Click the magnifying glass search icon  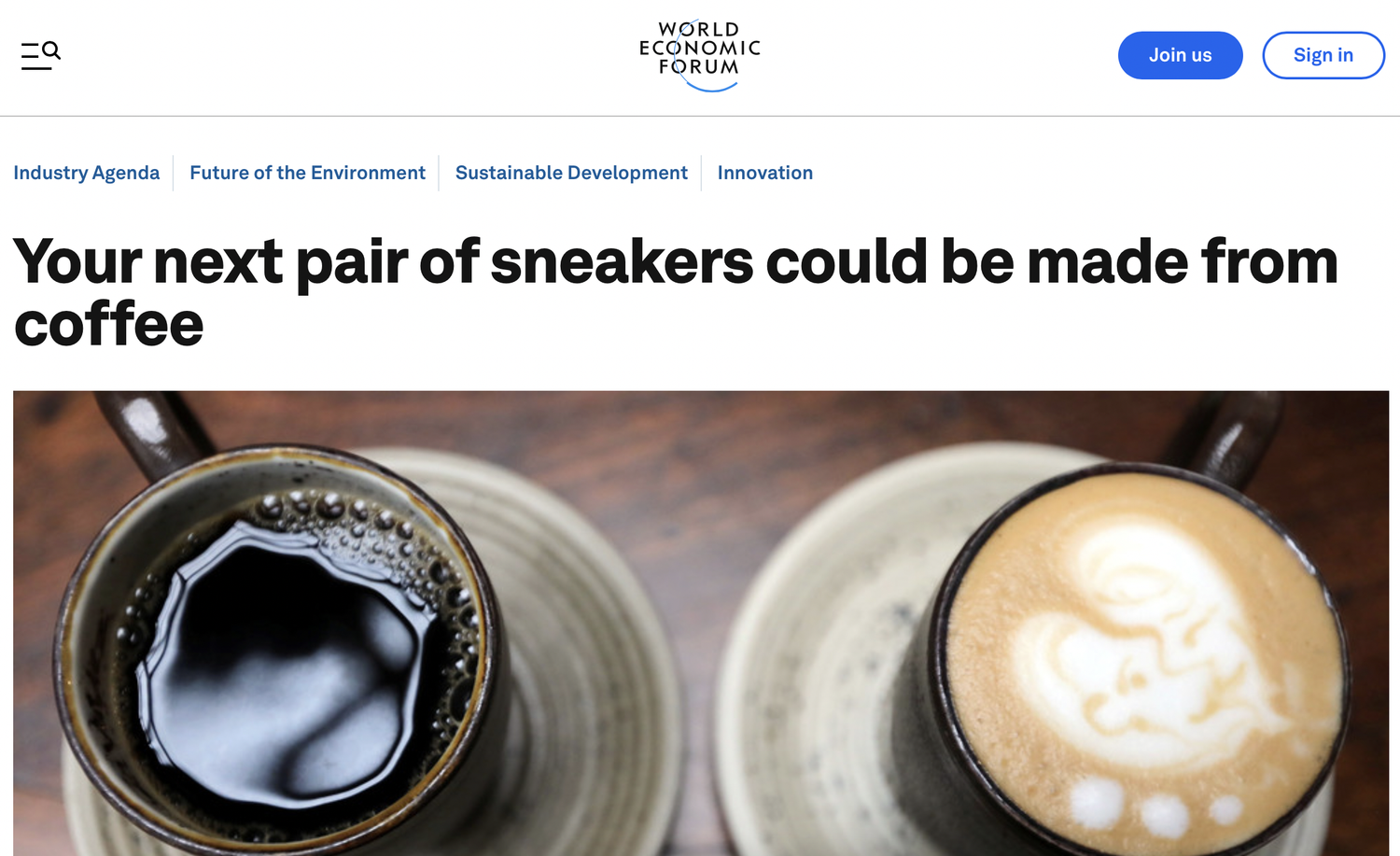tap(52, 50)
